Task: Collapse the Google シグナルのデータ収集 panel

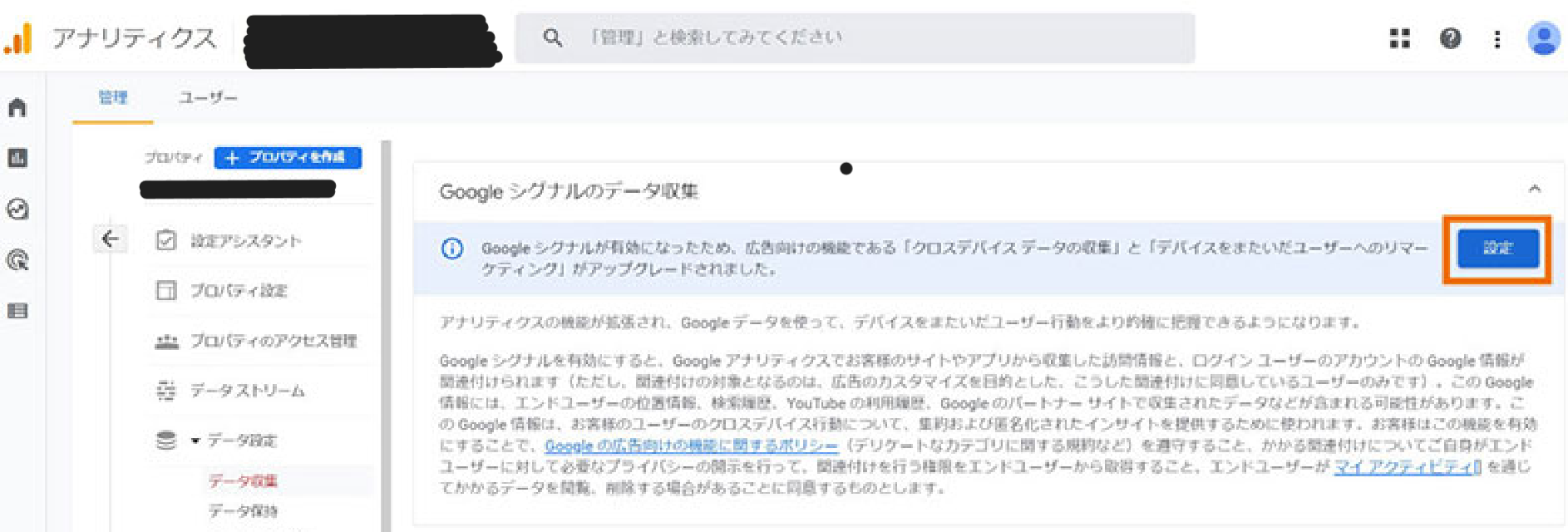Action: tap(1535, 190)
